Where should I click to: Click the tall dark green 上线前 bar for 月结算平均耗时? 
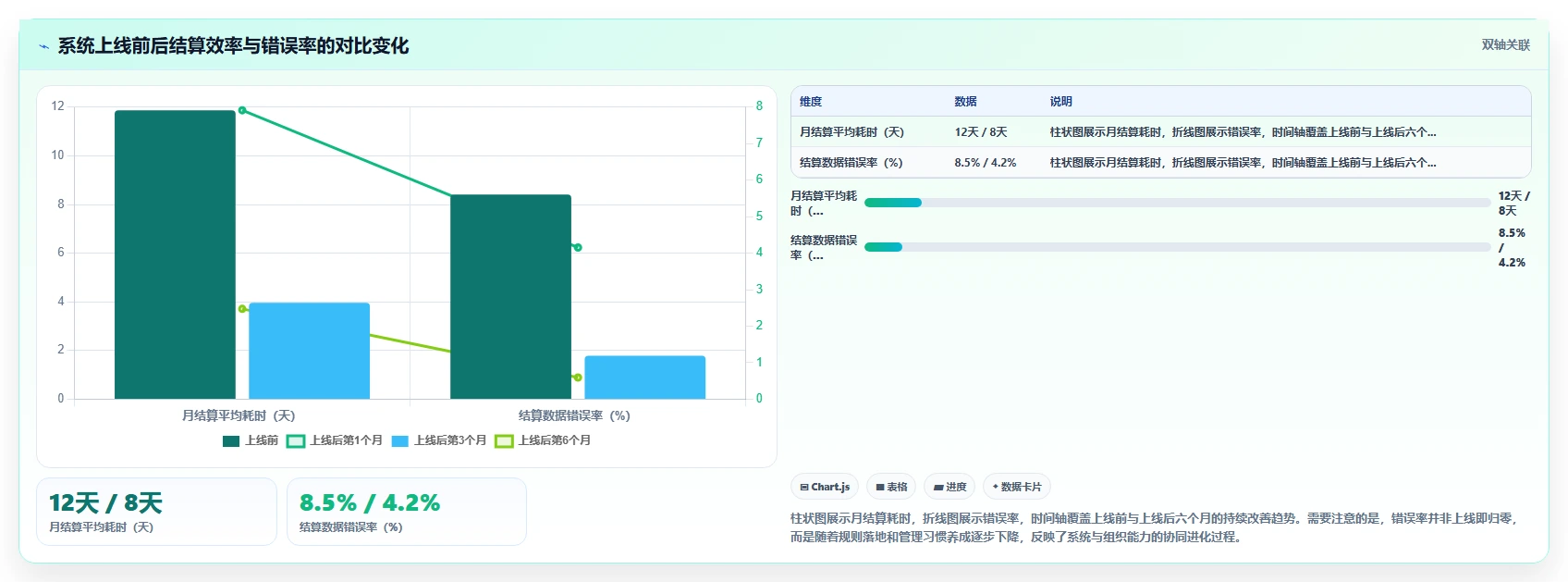pyautogui.click(x=175, y=254)
